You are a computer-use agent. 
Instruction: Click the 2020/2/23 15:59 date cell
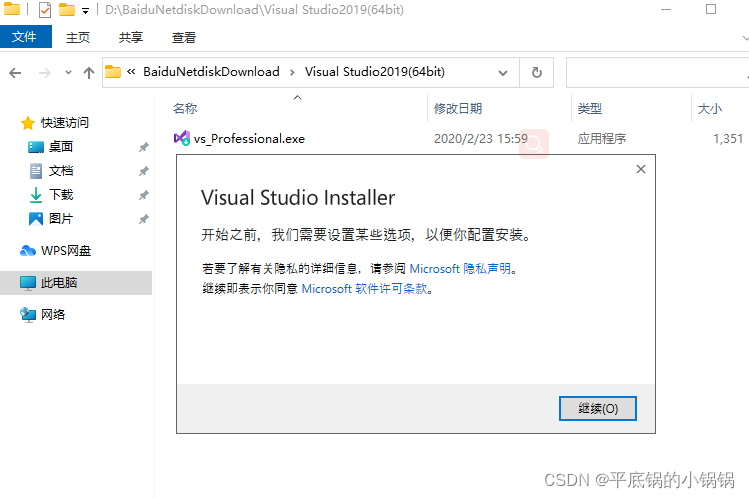tap(481, 138)
